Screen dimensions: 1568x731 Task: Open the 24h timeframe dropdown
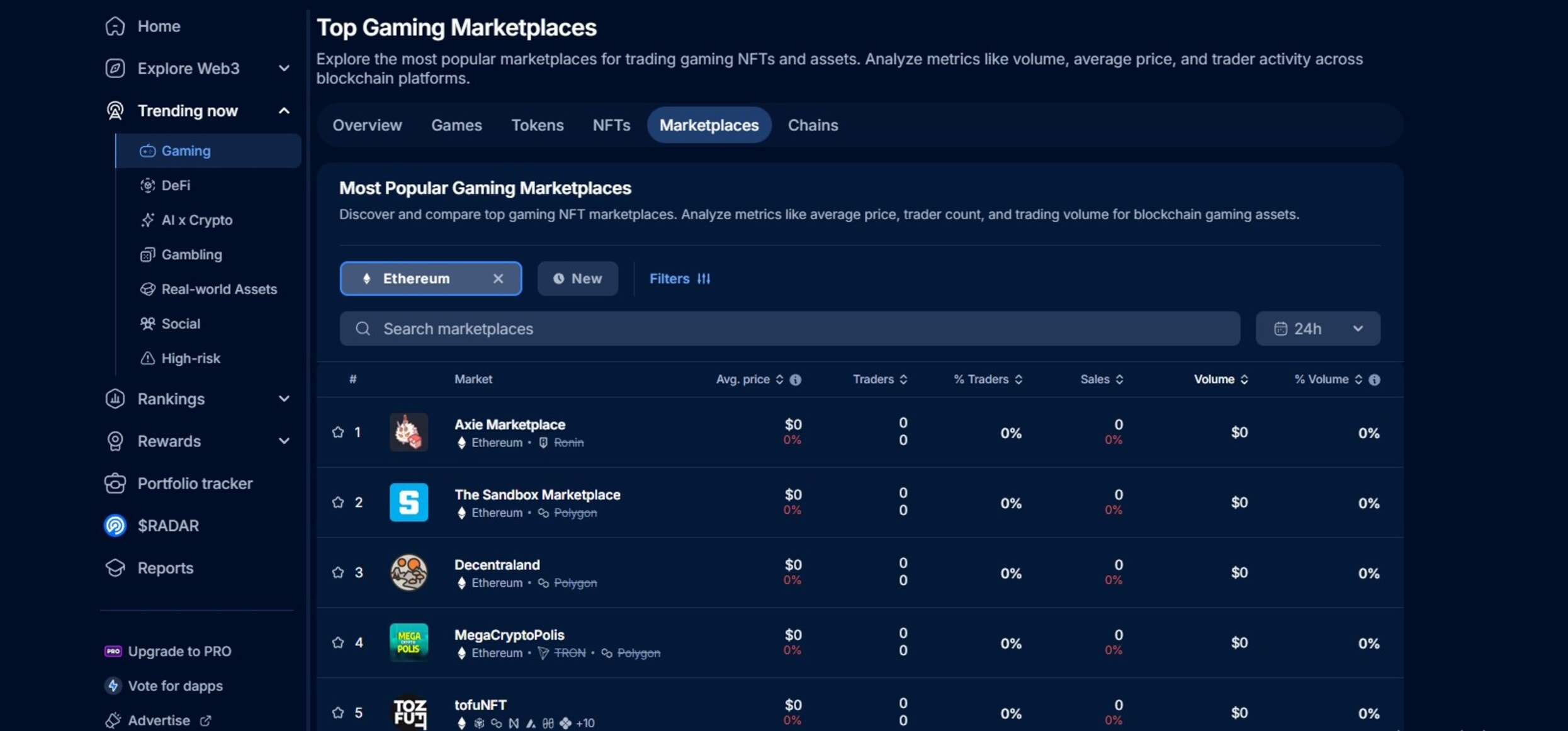click(x=1317, y=328)
